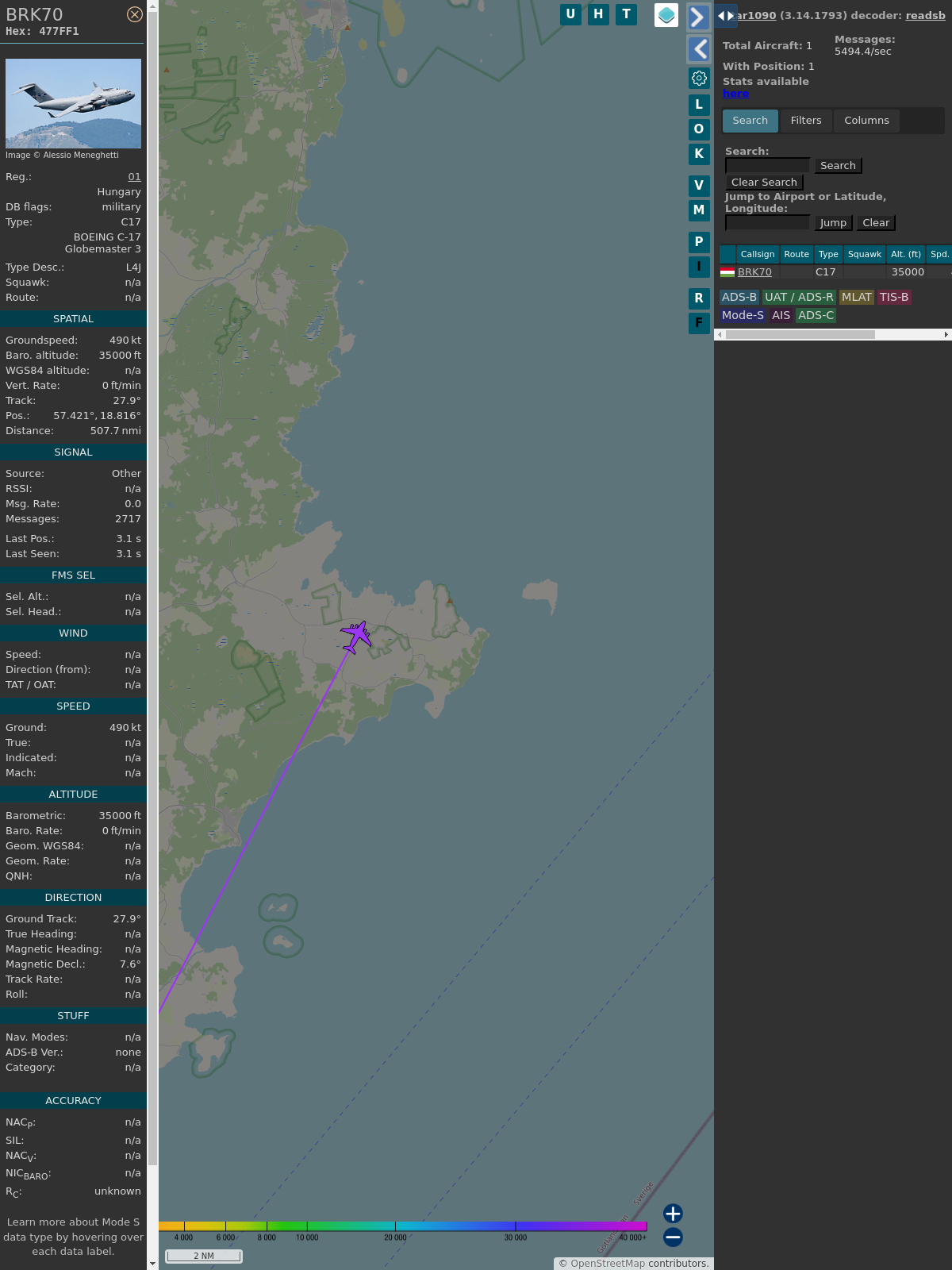Zoom out with the minus button
Image resolution: width=952 pixels, height=1270 pixels.
click(673, 1237)
